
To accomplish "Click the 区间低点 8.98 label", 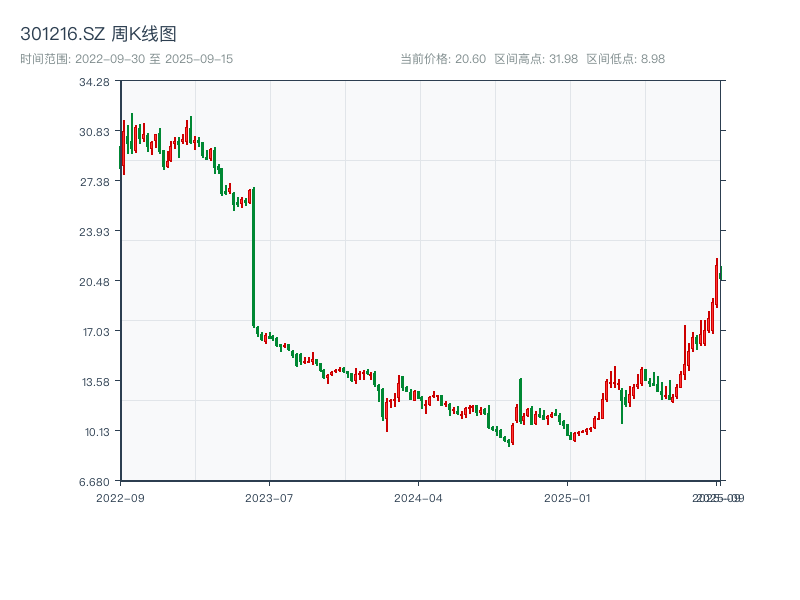I will click(625, 59).
